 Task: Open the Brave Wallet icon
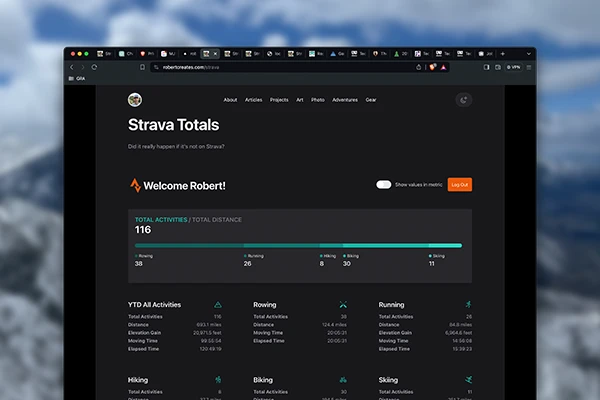coord(498,67)
